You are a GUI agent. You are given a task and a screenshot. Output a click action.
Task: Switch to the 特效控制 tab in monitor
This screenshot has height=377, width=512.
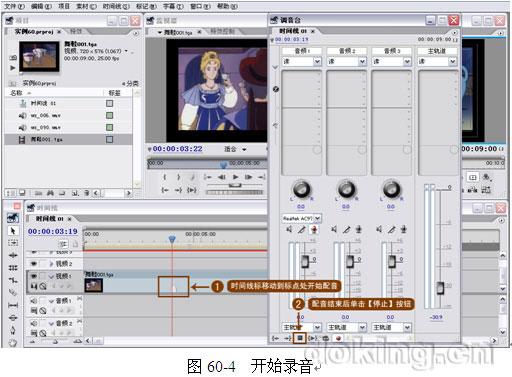(222, 32)
